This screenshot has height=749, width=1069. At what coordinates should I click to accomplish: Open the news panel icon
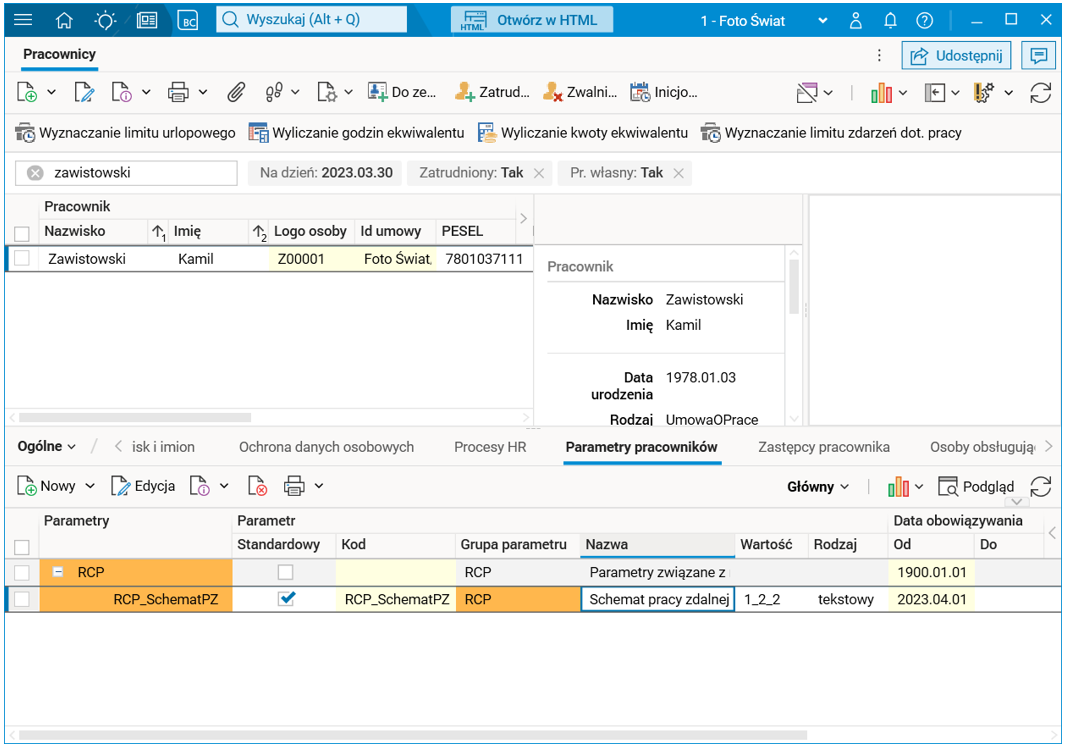[x=147, y=20]
